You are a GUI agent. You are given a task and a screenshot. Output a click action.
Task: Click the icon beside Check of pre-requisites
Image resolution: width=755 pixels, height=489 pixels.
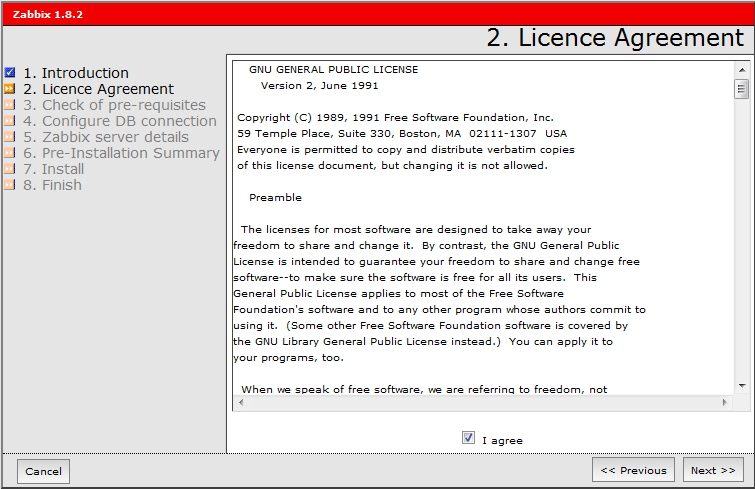(10, 105)
